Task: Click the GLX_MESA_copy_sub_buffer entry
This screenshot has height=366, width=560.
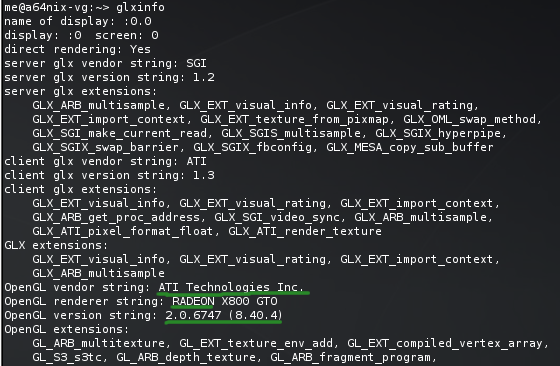Action: [410, 147]
